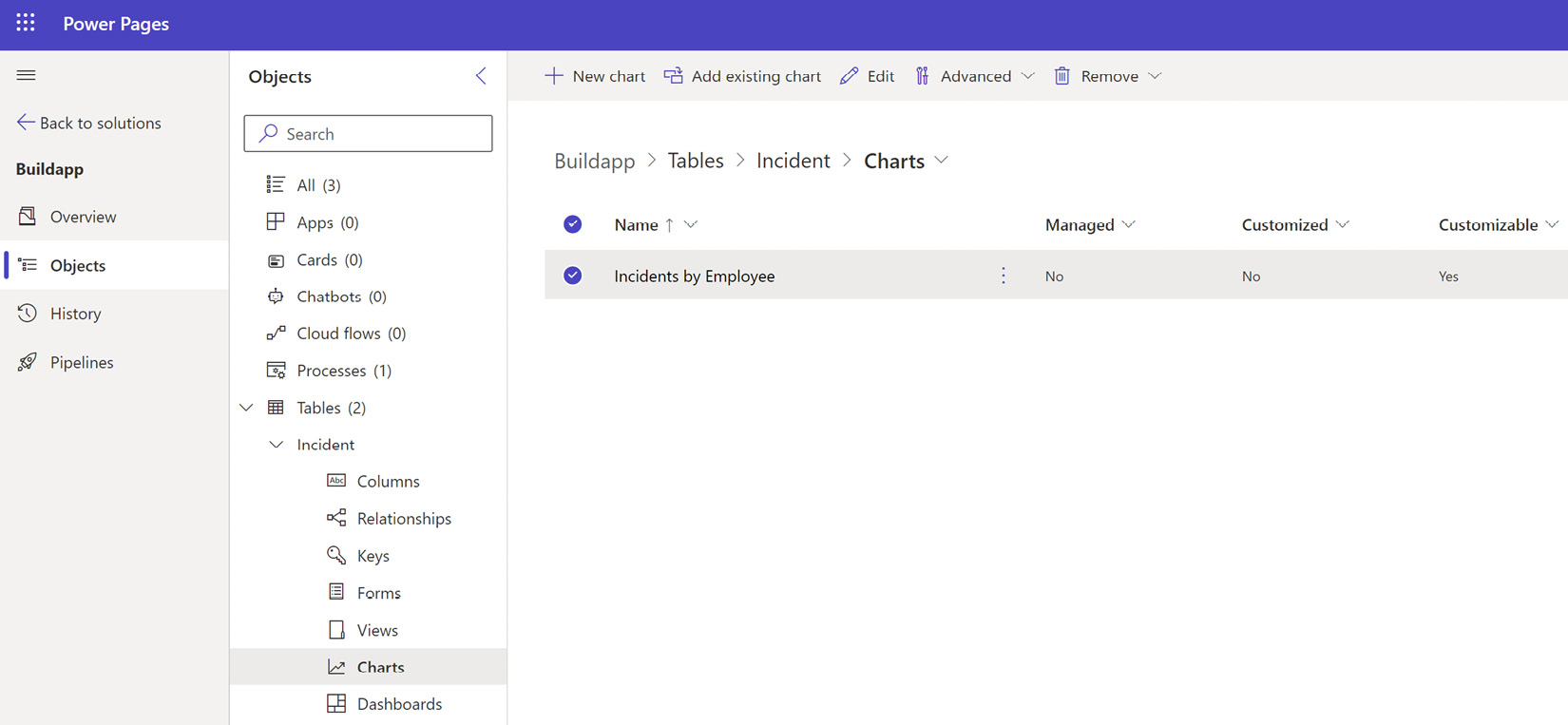Screen dimensions: 1568x725
Task: Uncheck the Incidents by Employee row checkbox
Action: coord(572,276)
